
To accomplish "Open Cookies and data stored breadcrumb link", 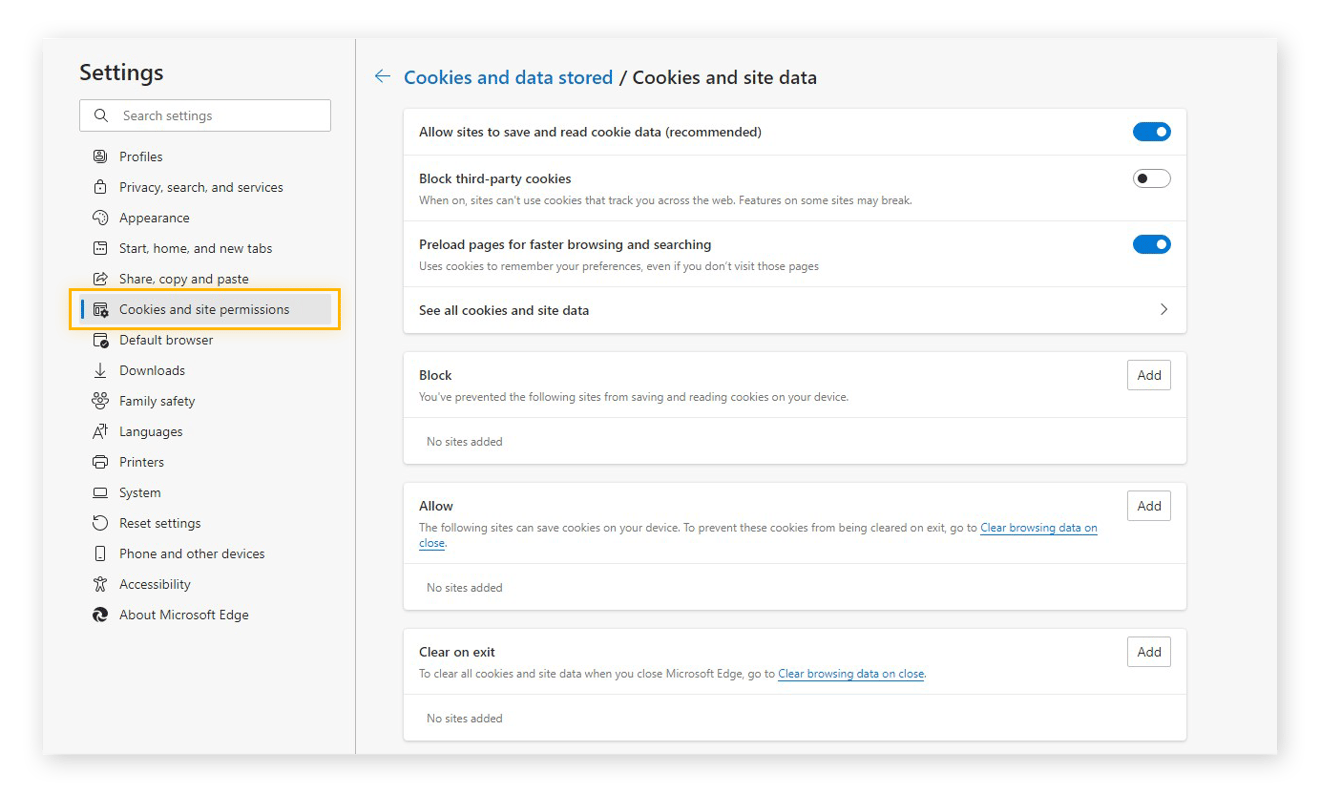I will coord(508,77).
